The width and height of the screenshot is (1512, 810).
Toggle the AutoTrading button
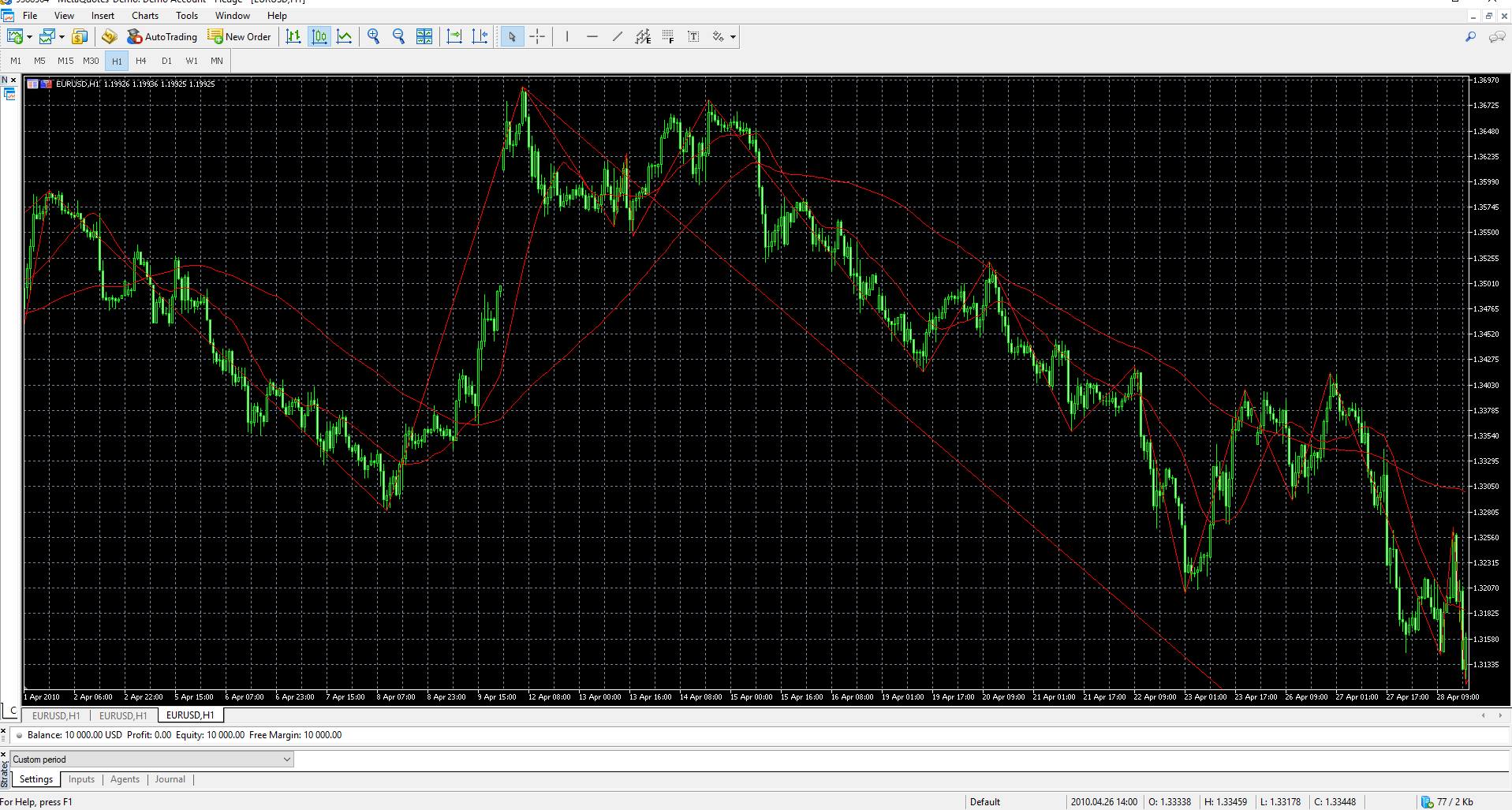click(162, 36)
